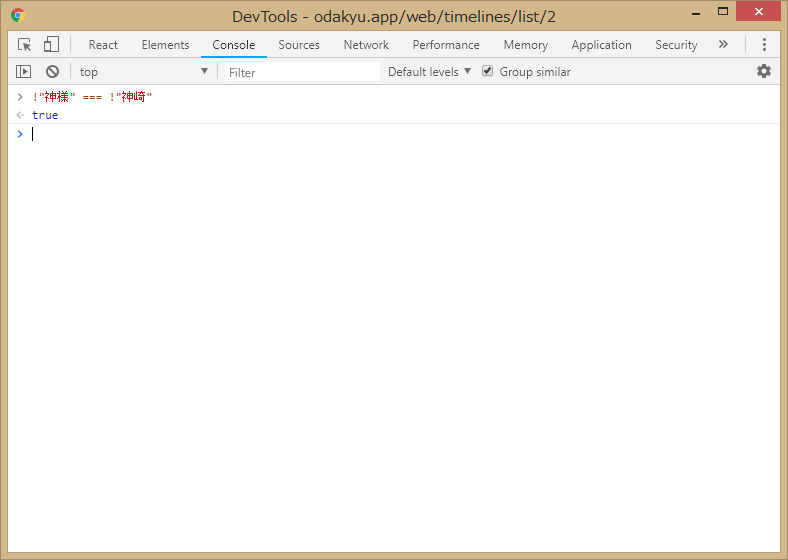Open console settings gear icon
788x560 pixels.
764,71
